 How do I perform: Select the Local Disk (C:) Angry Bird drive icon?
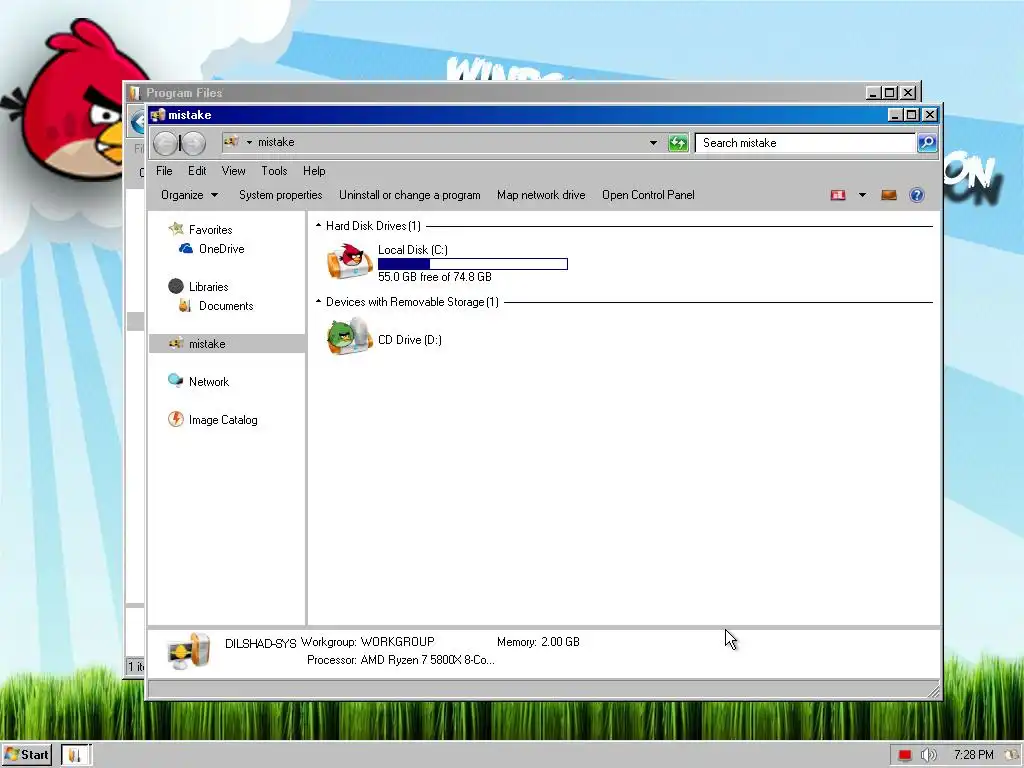tap(349, 261)
